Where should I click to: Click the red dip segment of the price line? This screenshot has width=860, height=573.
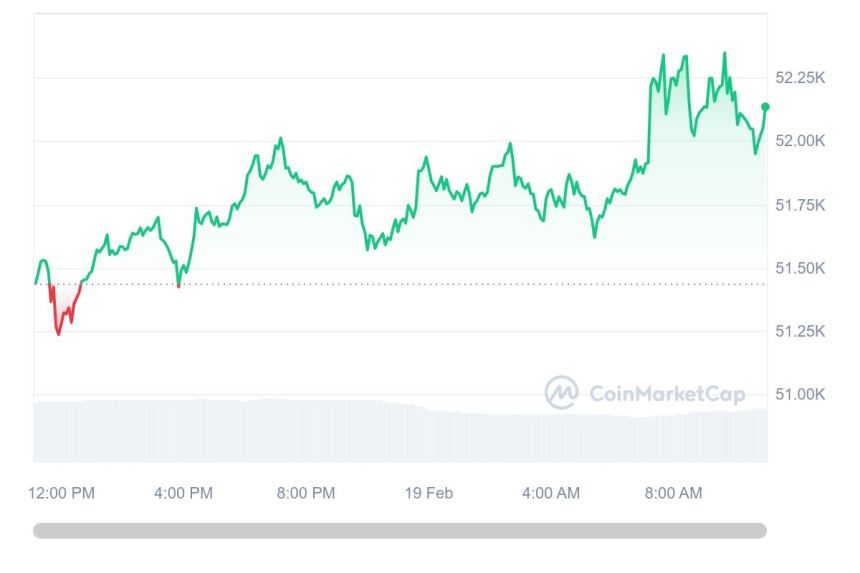coord(60,326)
